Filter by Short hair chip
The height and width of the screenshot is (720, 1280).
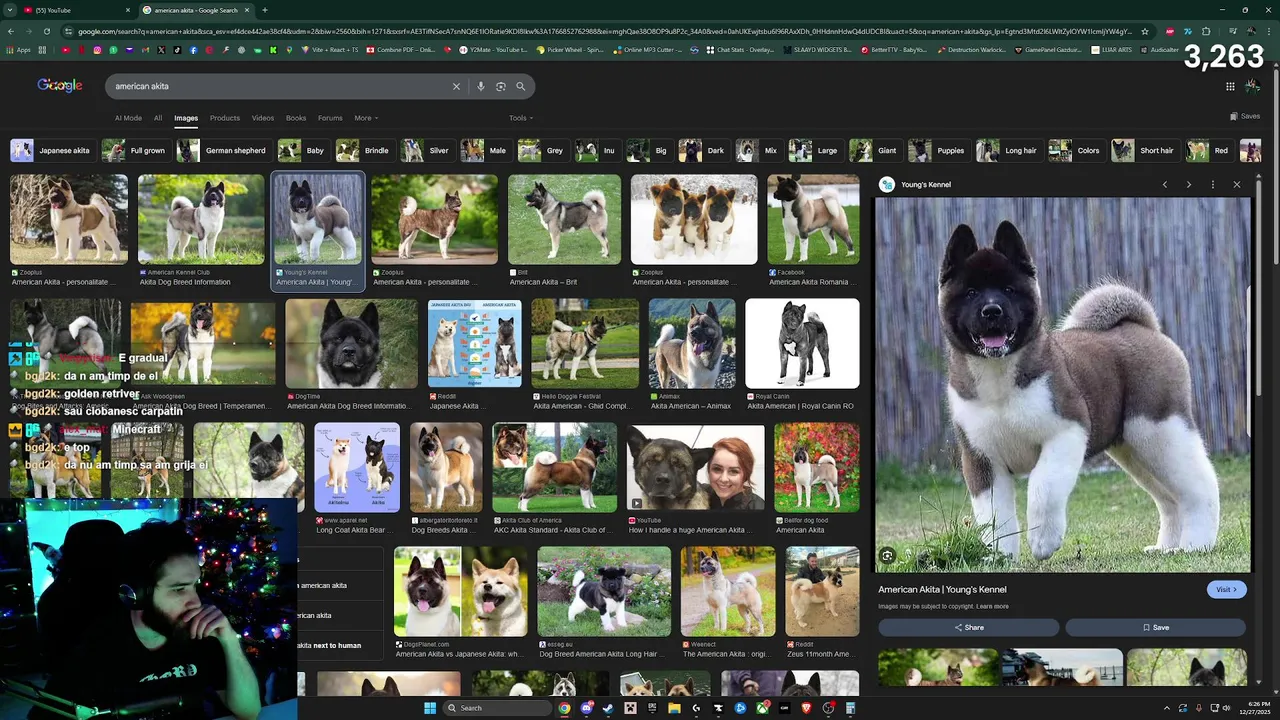tap(1145, 151)
